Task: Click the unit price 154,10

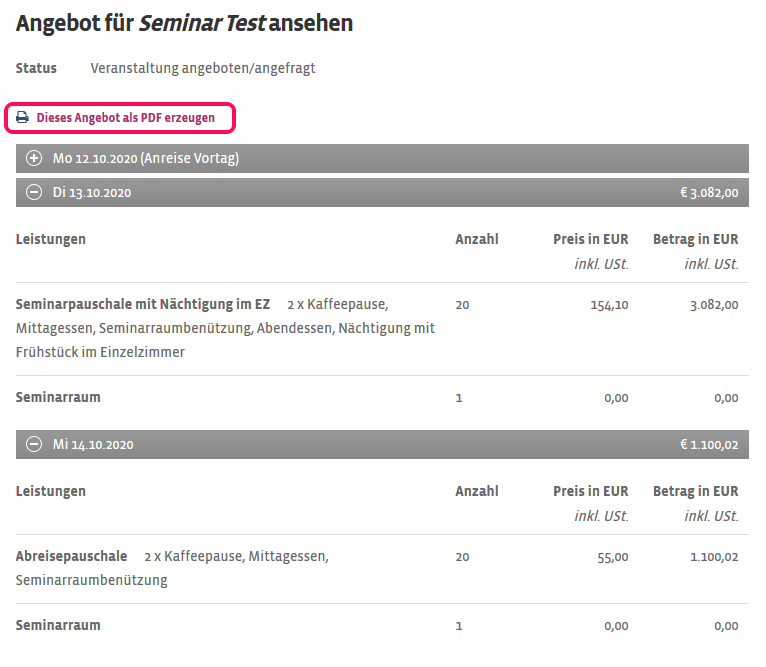Action: tap(609, 305)
